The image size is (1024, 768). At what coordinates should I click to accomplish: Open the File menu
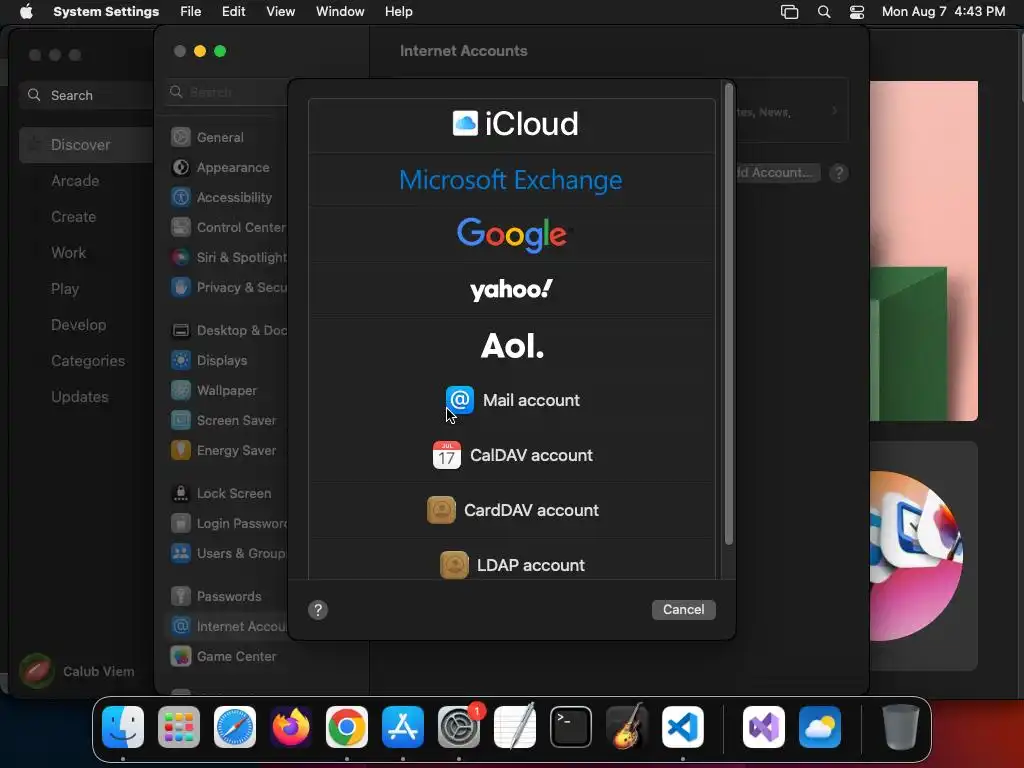point(191,12)
